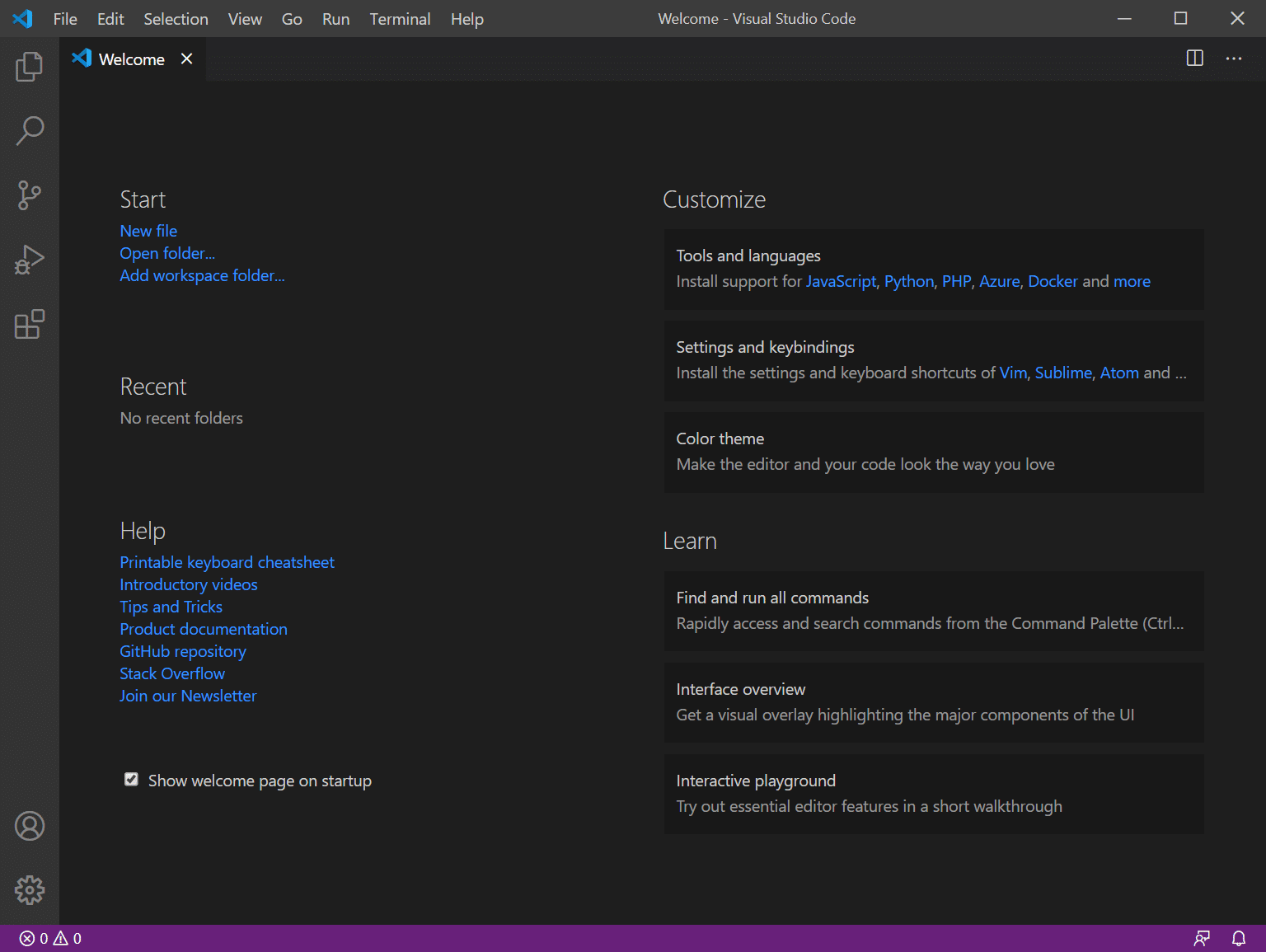Open the Extensions marketplace view

(30, 324)
